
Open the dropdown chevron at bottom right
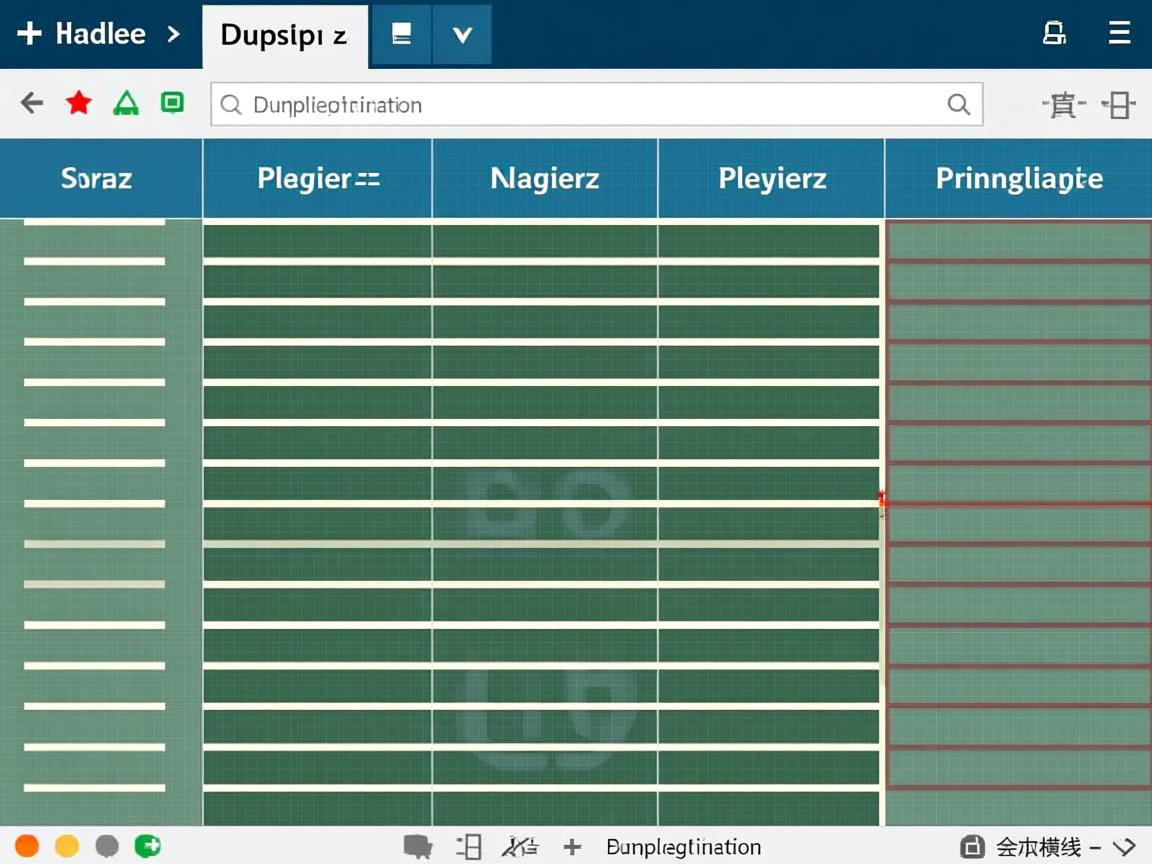[1125, 847]
